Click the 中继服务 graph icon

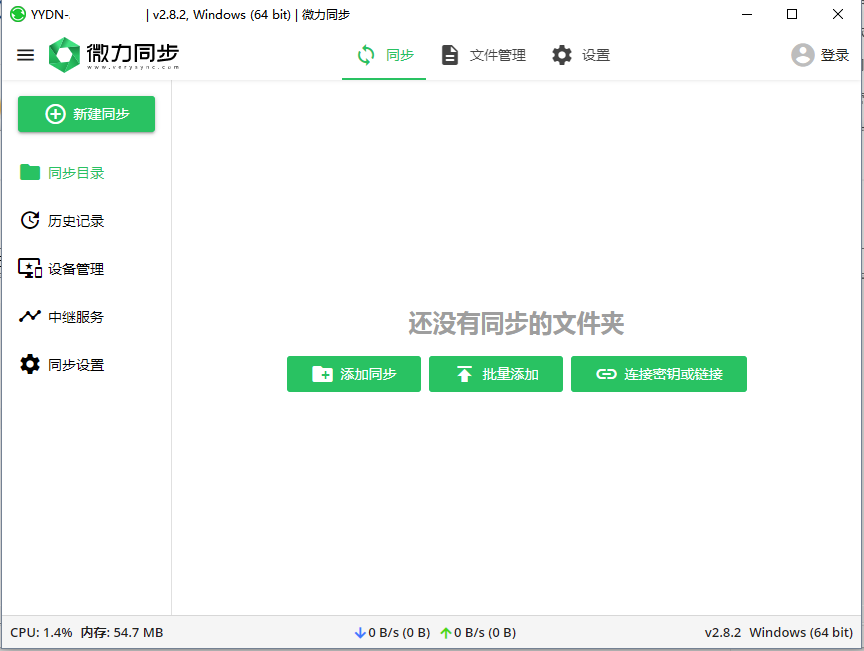30,316
